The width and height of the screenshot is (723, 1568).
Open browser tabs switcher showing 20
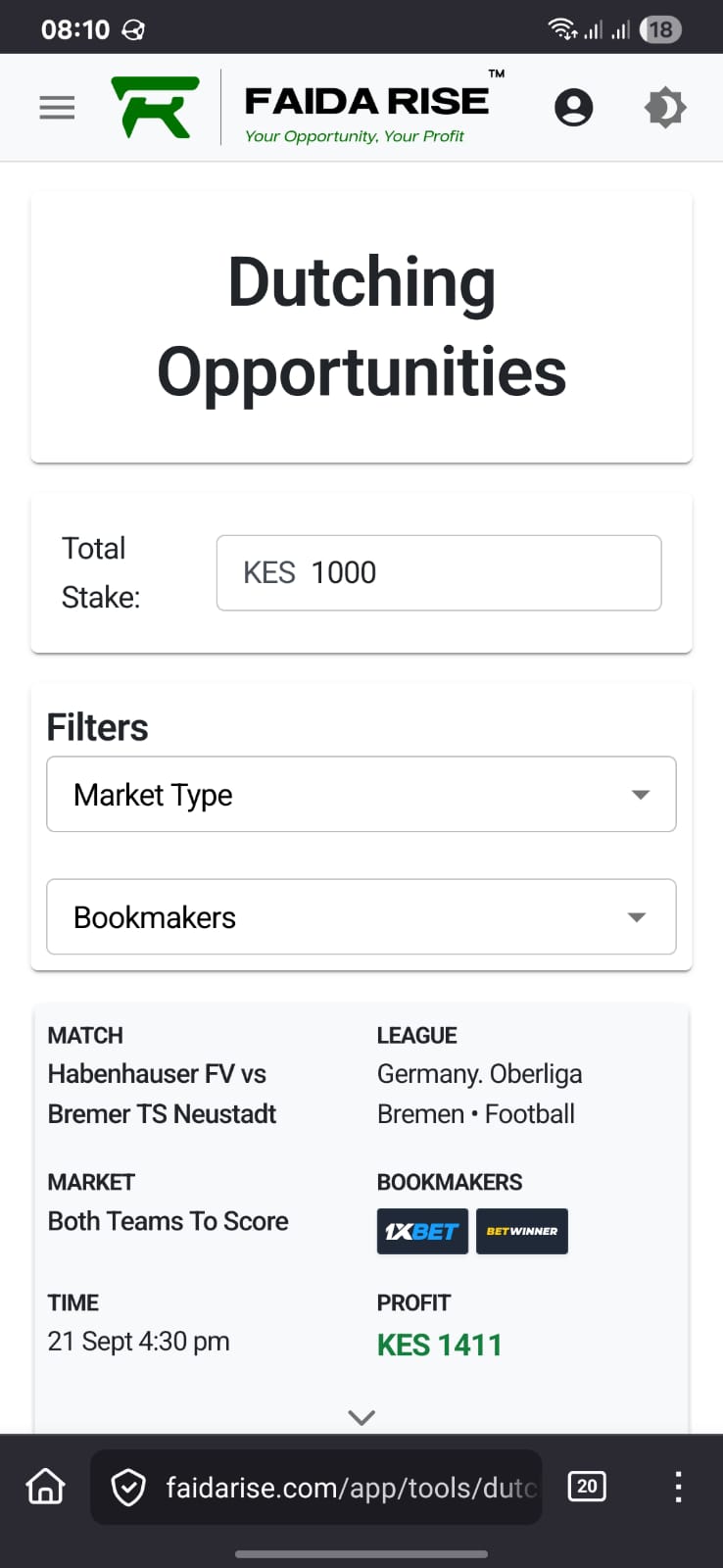[x=587, y=1487]
